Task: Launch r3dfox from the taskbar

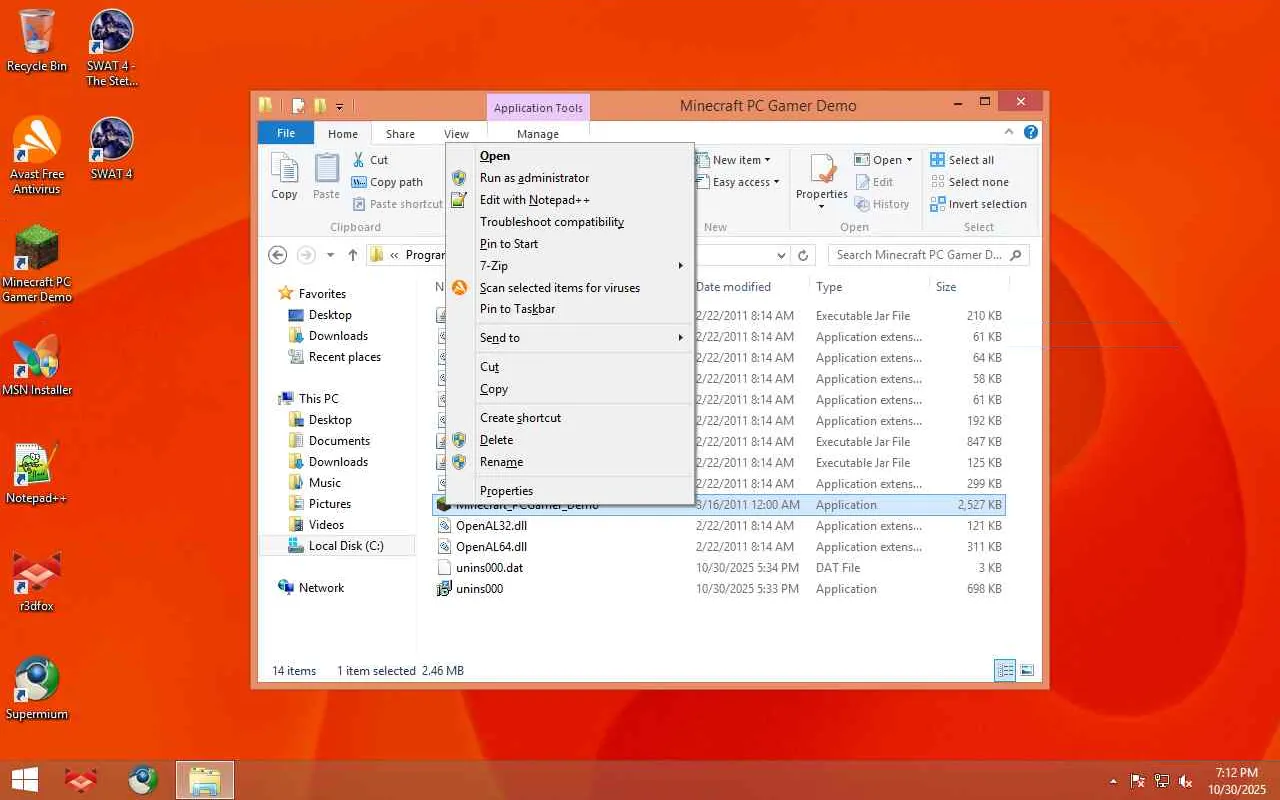Action: (81, 780)
